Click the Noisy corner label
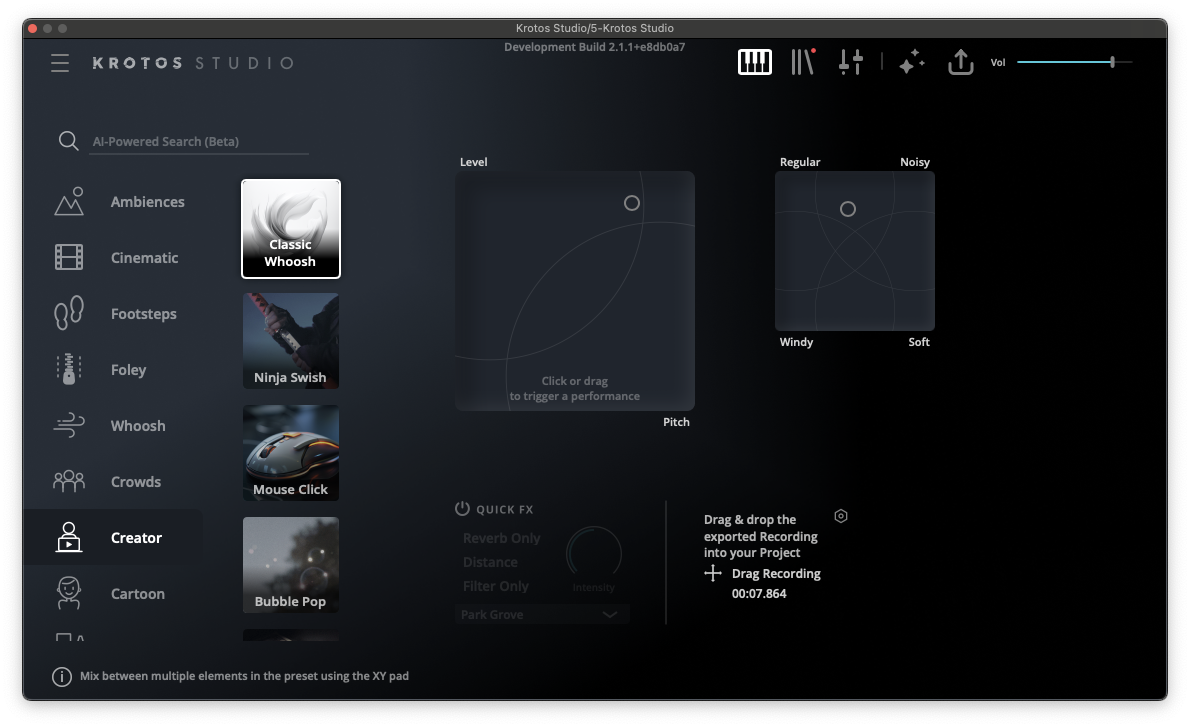1190x727 pixels. [915, 162]
